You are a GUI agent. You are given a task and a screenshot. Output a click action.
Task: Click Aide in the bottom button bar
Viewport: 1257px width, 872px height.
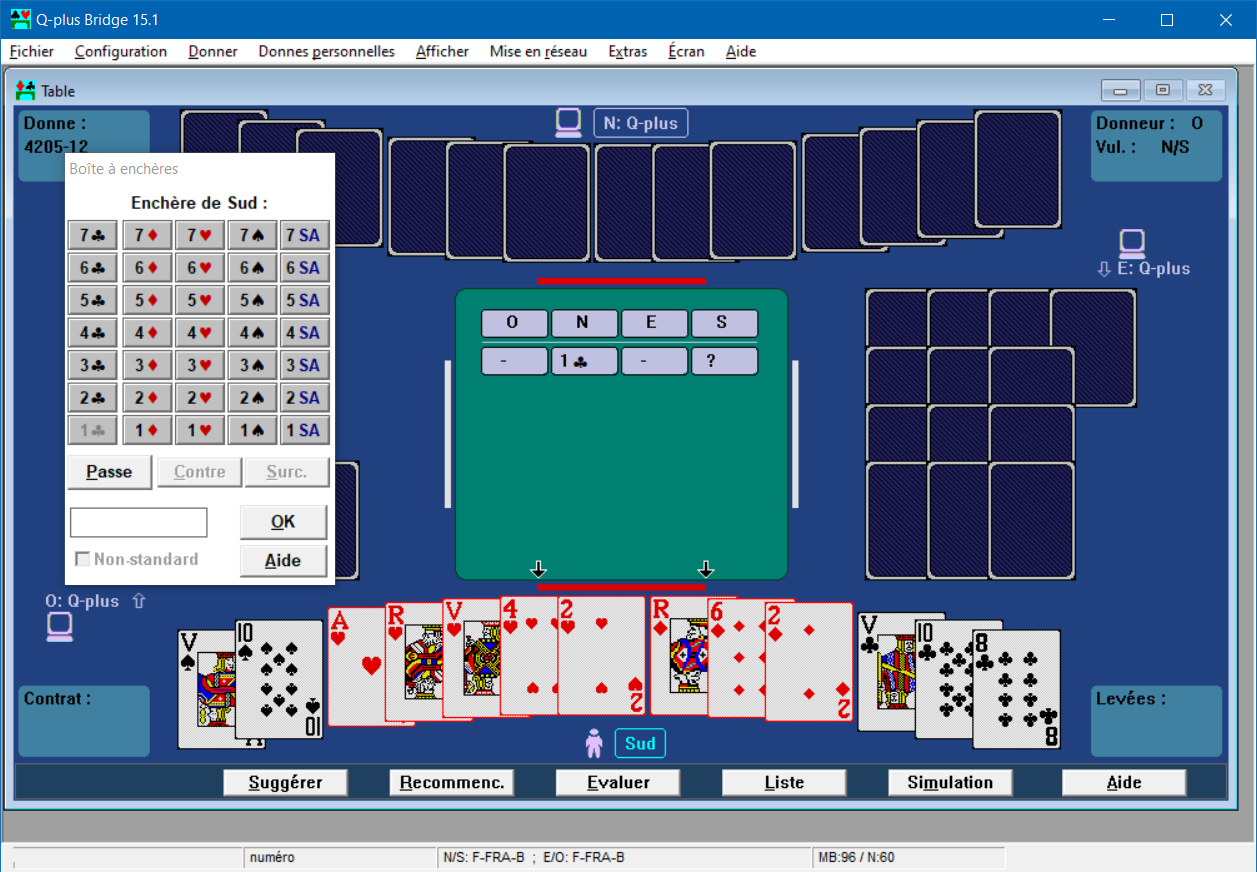(1124, 783)
